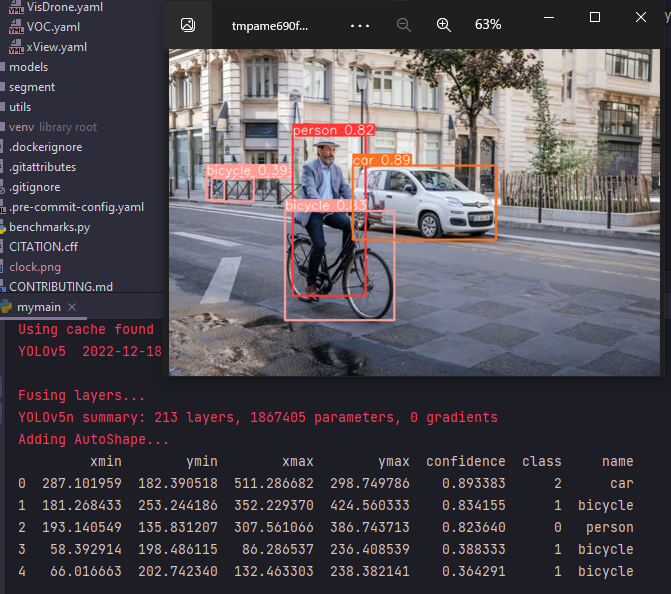Click the 'person 0.82' detection label
Screen dimensions: 671x594
(334, 130)
